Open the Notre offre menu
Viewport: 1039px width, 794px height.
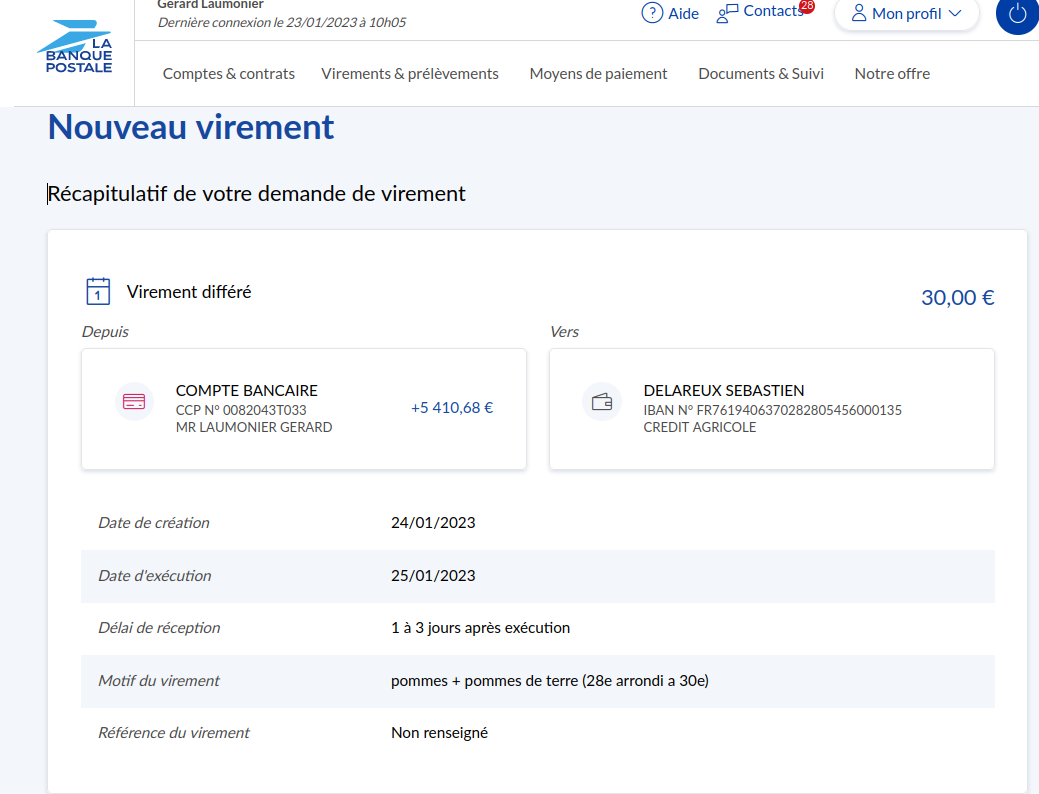892,74
